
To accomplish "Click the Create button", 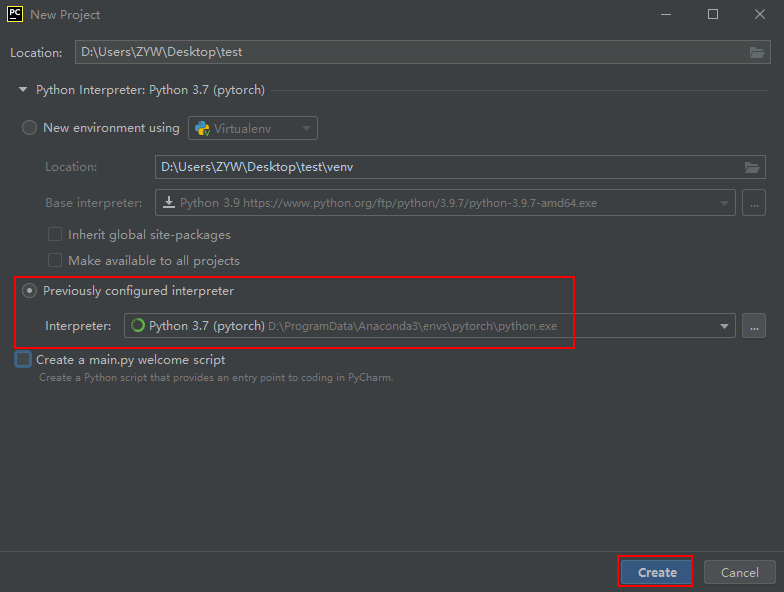I will tap(656, 572).
